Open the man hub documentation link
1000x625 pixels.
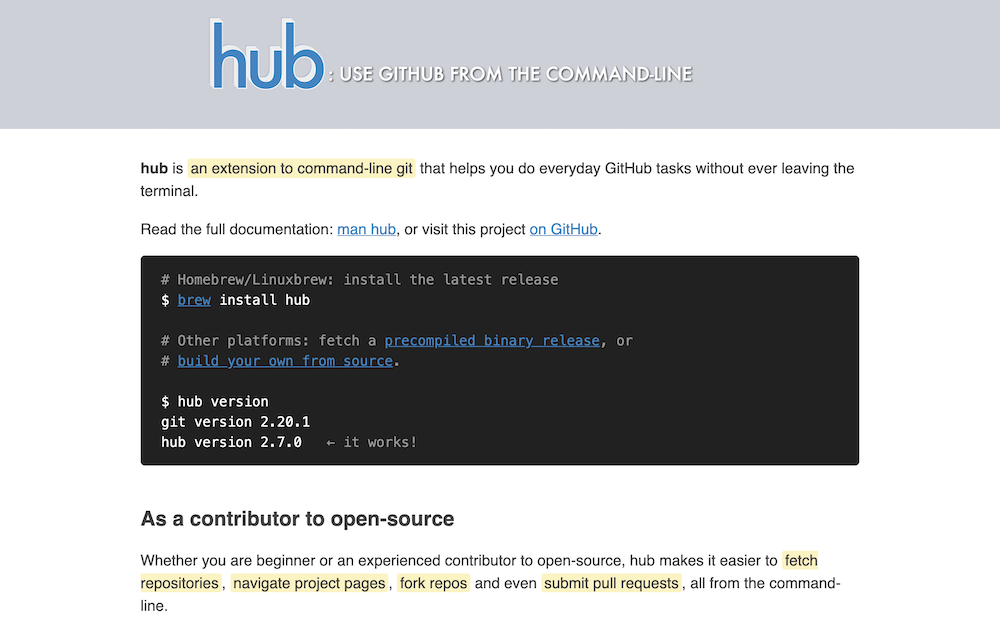pyautogui.click(x=366, y=229)
